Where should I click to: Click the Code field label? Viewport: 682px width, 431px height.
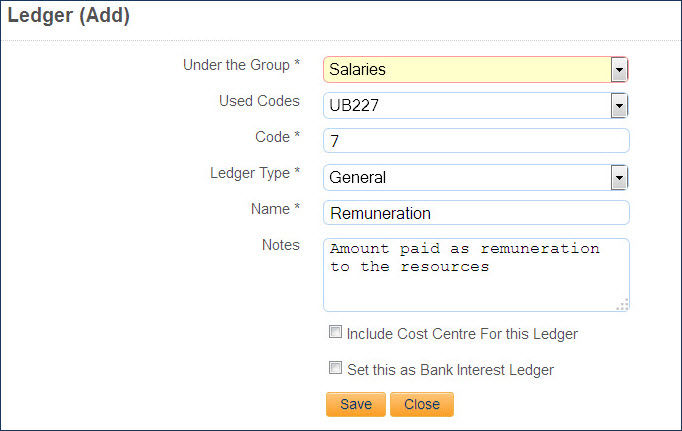click(x=277, y=137)
